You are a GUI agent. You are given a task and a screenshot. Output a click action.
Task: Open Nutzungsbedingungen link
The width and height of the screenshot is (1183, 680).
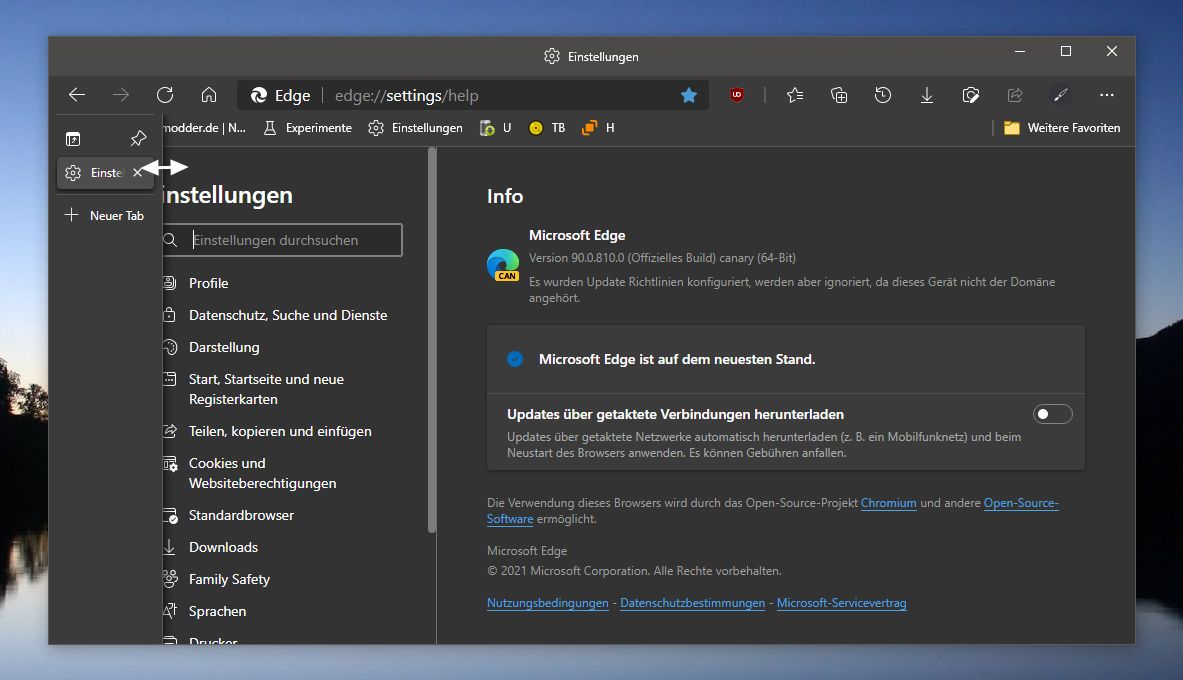tap(548, 603)
